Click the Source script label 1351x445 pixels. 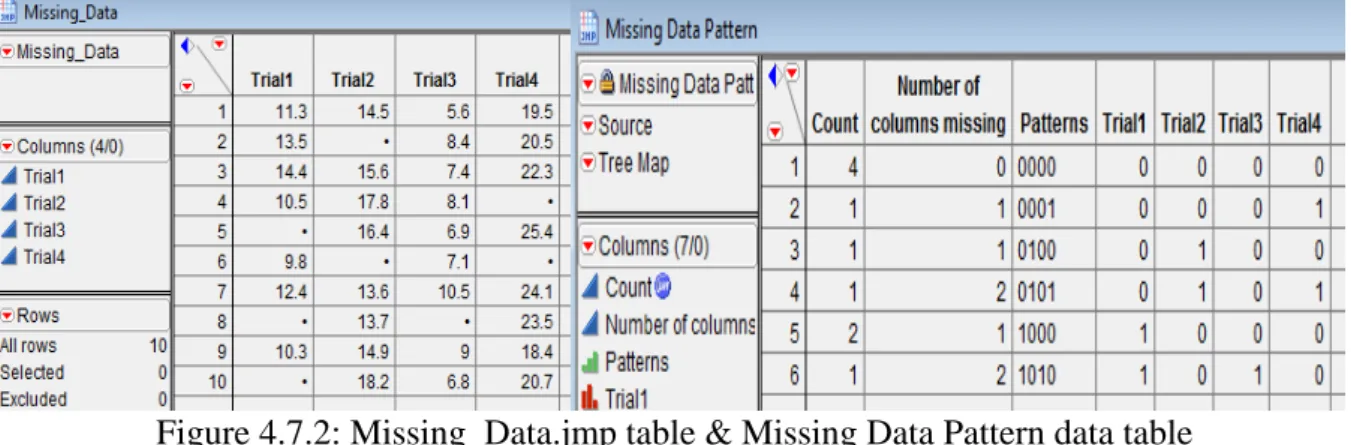click(x=626, y=126)
